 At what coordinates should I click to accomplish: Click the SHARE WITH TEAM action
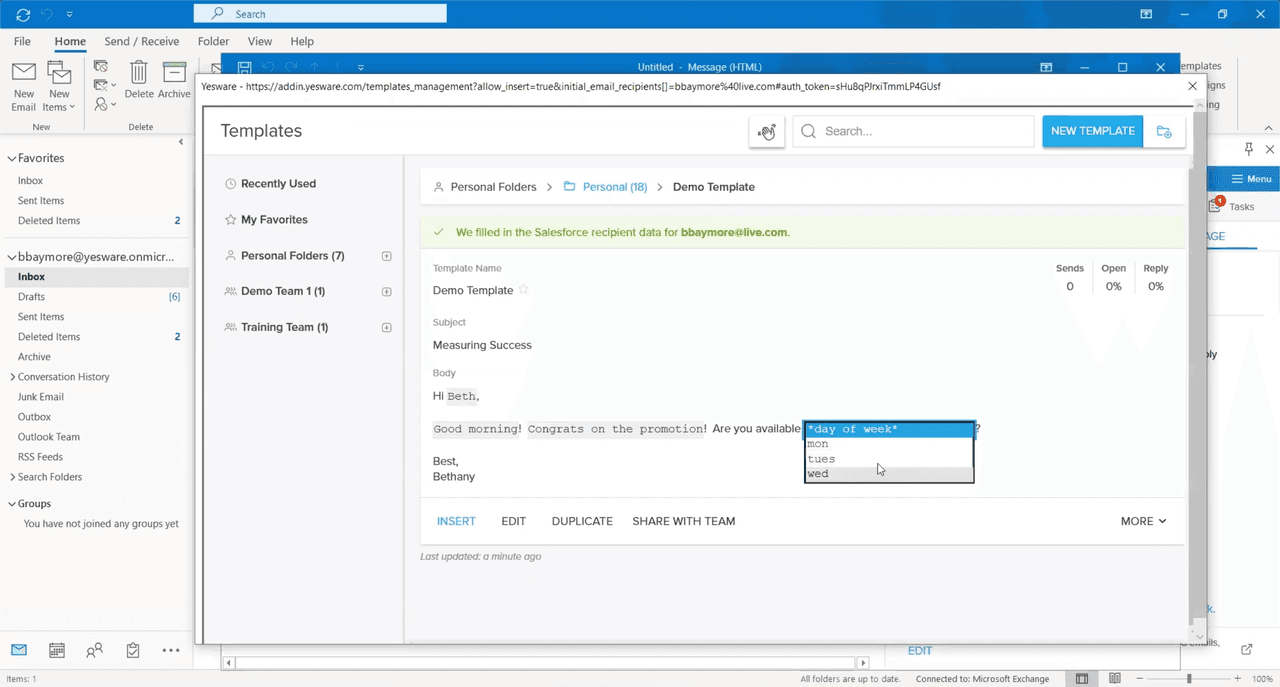[683, 521]
